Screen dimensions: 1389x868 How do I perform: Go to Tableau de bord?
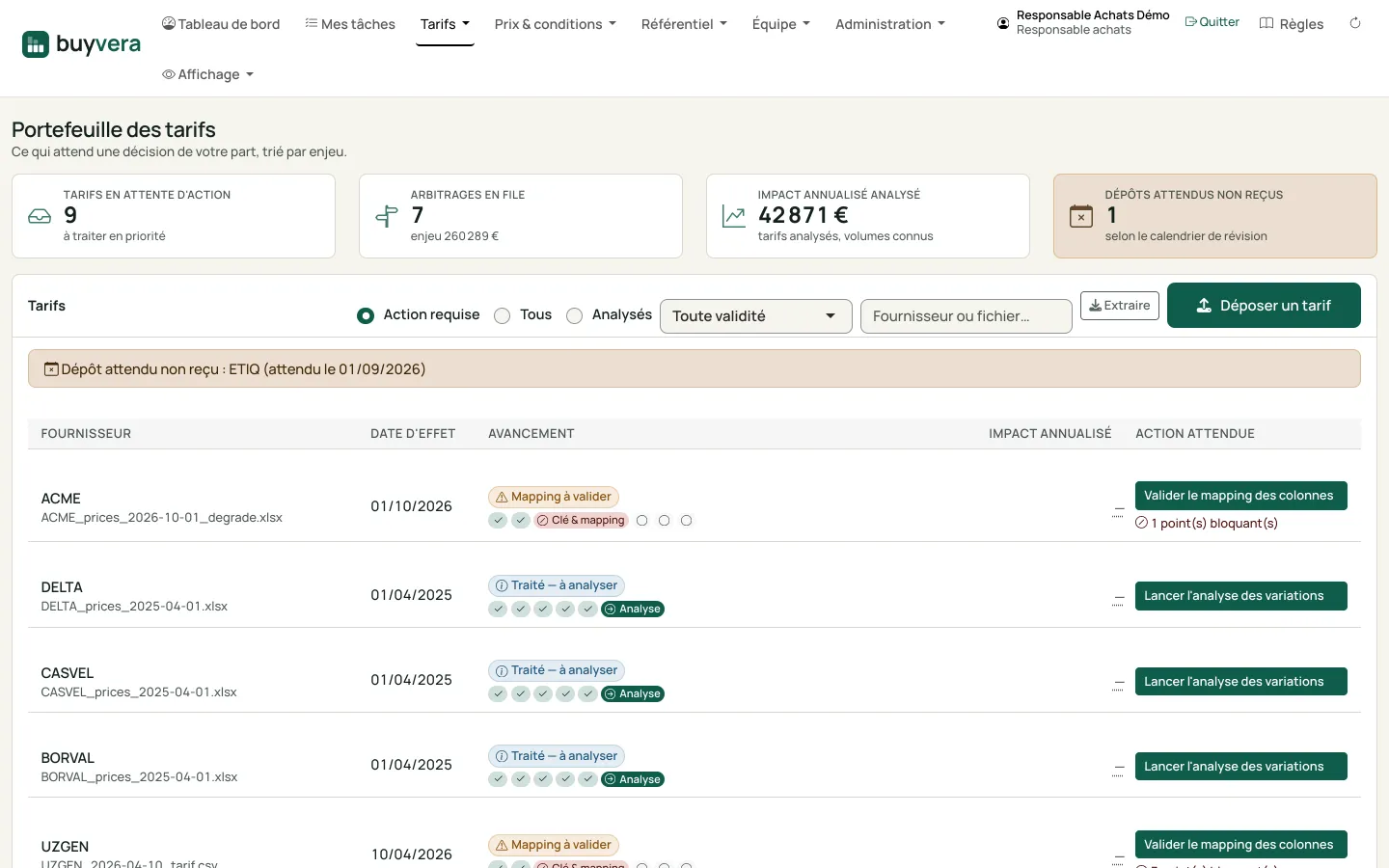coord(221,24)
